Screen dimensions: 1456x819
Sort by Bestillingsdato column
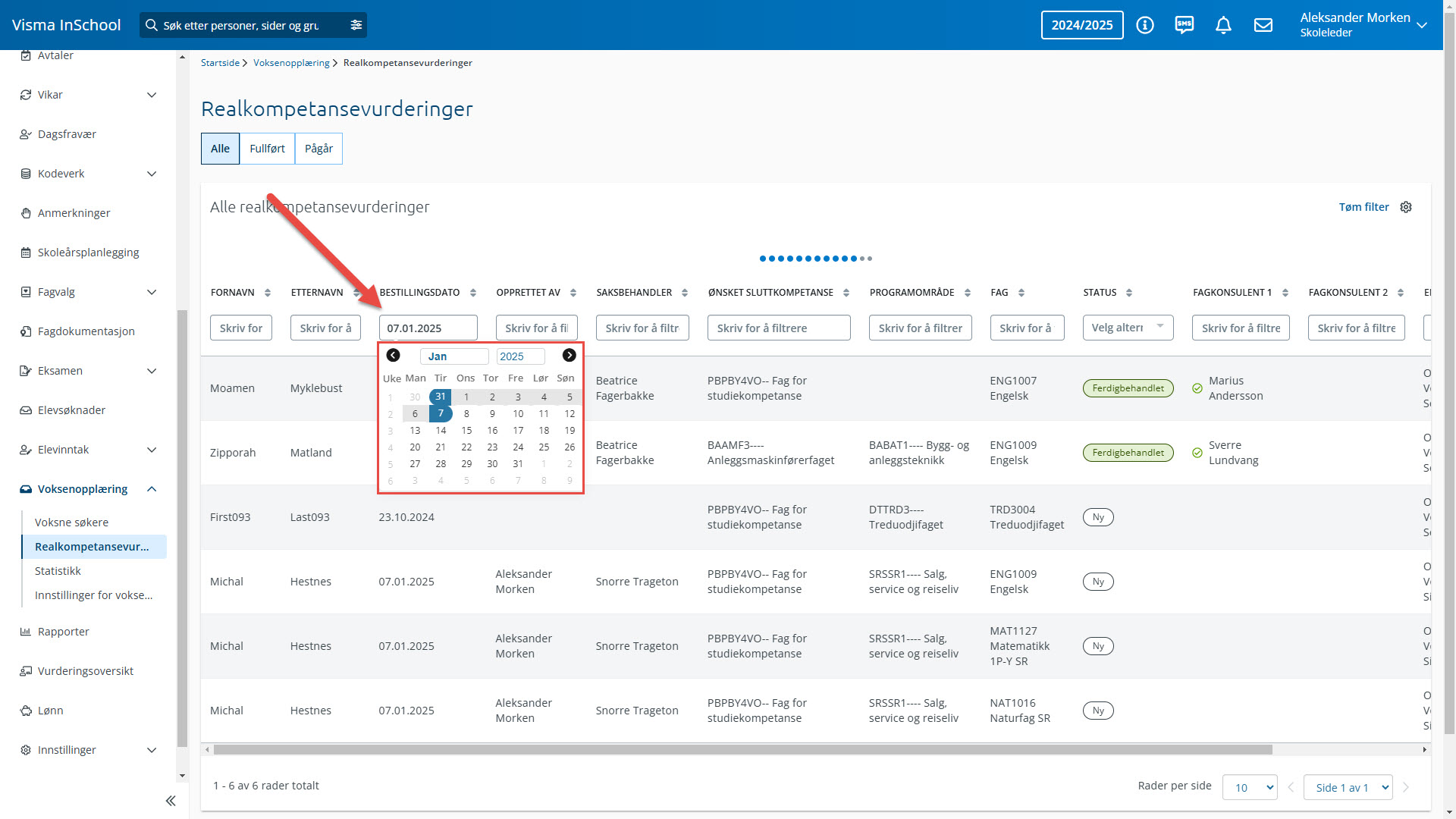coord(472,293)
